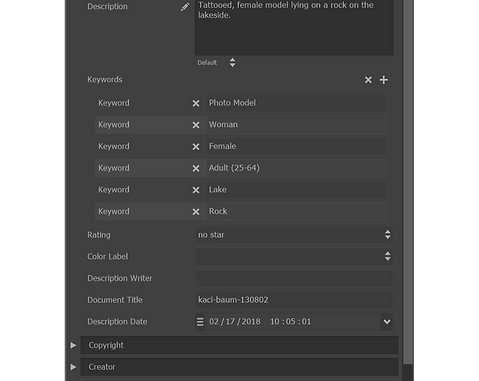Open the Default language stepper under Description
Image resolution: width=479 pixels, height=381 pixels.
click(x=232, y=62)
